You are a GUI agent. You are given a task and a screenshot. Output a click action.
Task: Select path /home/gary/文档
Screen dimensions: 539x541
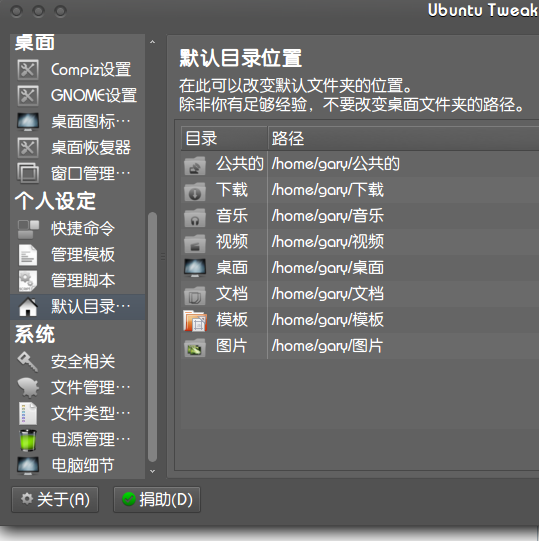(x=327, y=294)
